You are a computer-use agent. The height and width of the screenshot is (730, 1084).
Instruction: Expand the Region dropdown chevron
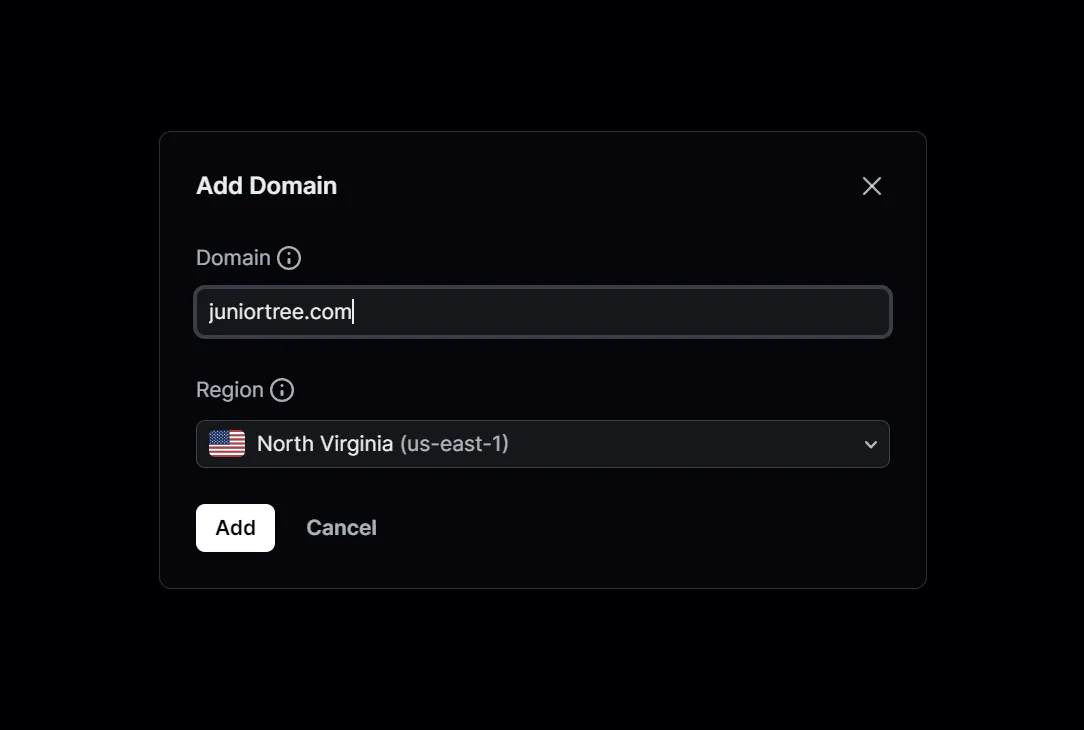[871, 445]
